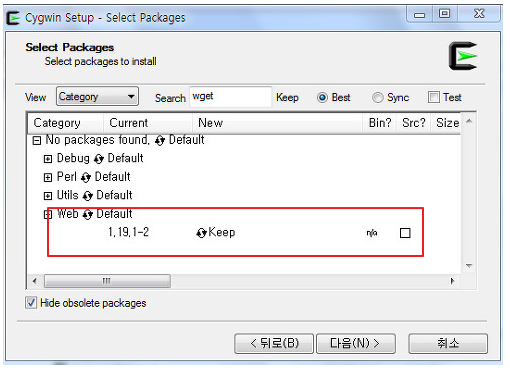Collapse the Web category

tap(48, 215)
